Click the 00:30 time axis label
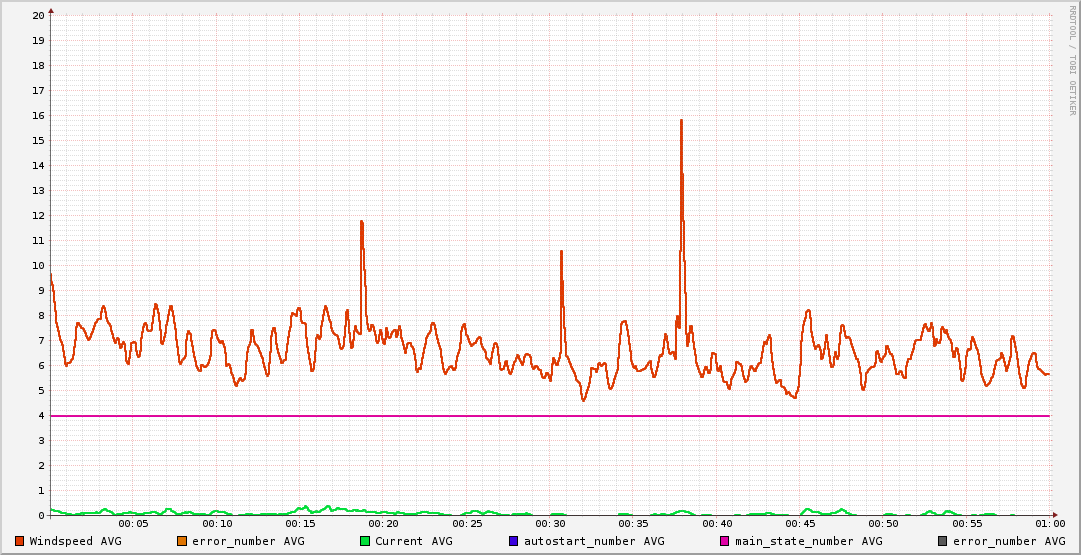 [x=550, y=524]
